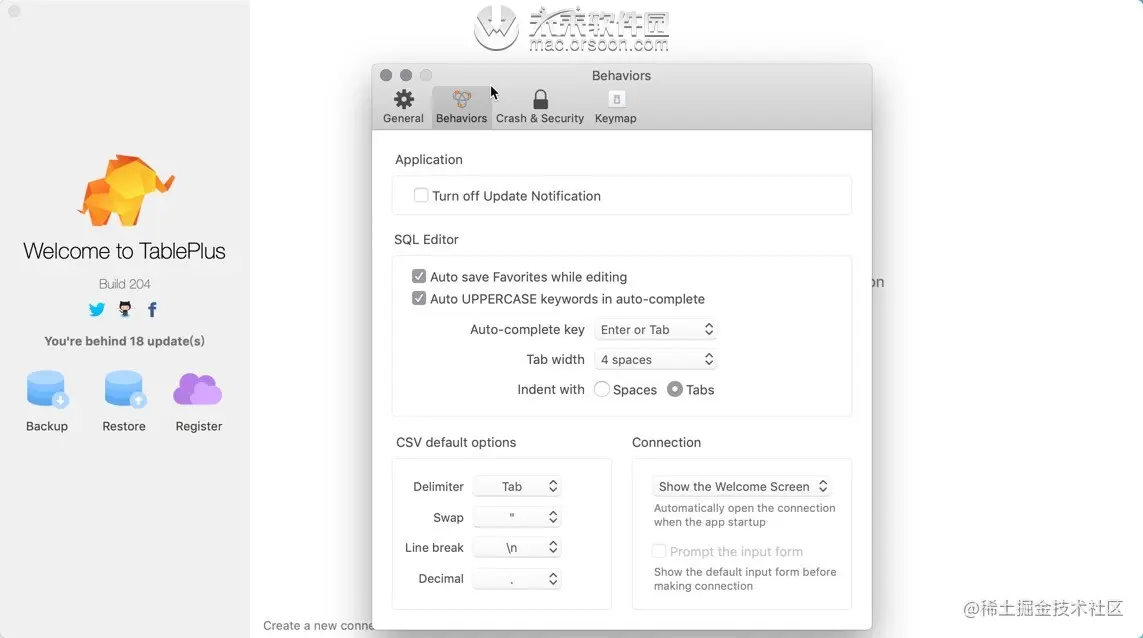Click the SQL Editor section label

(426, 239)
